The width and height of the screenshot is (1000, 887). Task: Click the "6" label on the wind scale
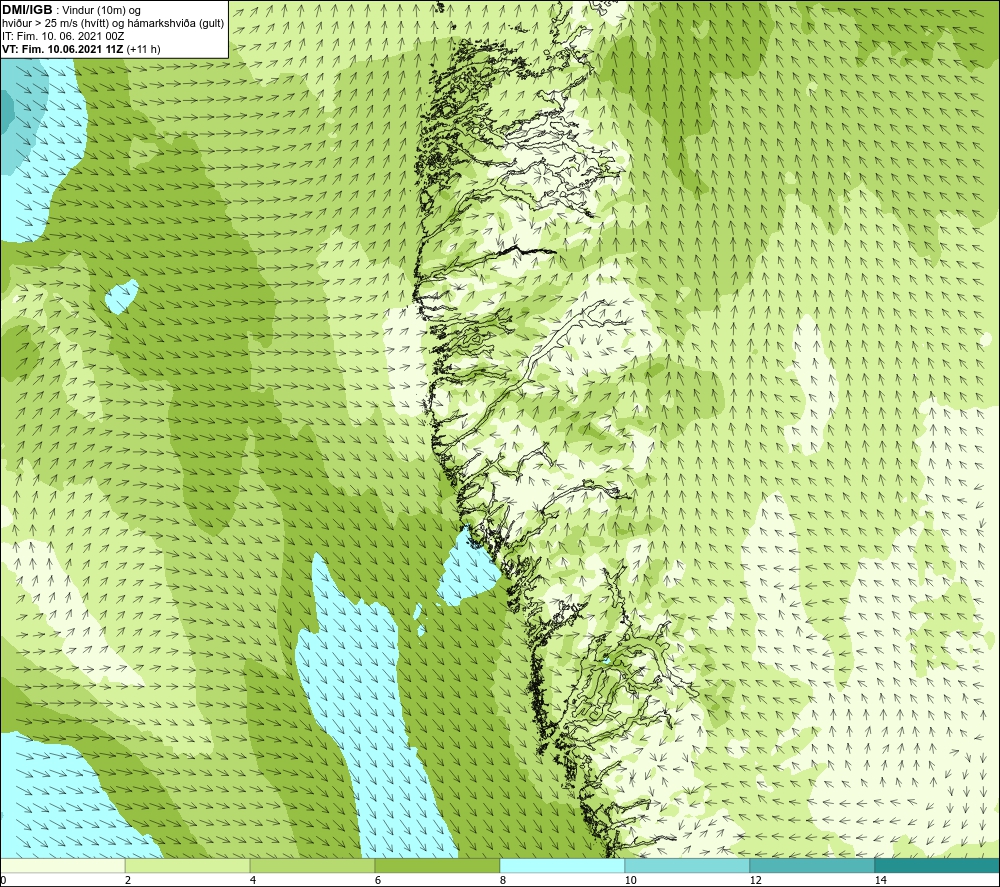point(378,880)
